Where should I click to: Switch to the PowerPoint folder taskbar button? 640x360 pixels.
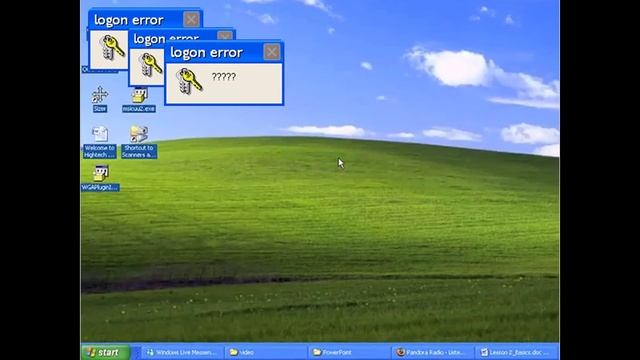(349, 352)
